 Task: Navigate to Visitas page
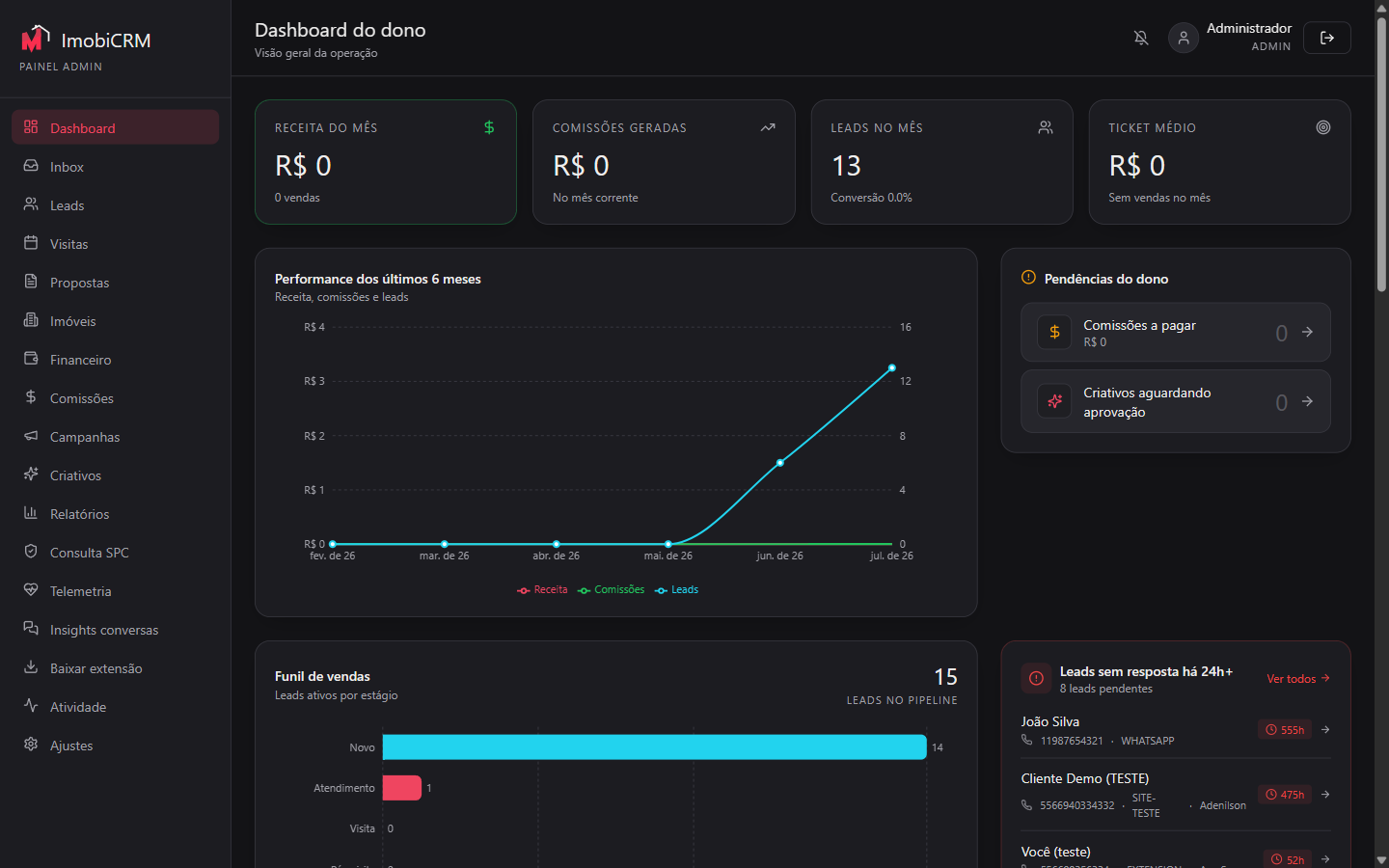coord(115,243)
